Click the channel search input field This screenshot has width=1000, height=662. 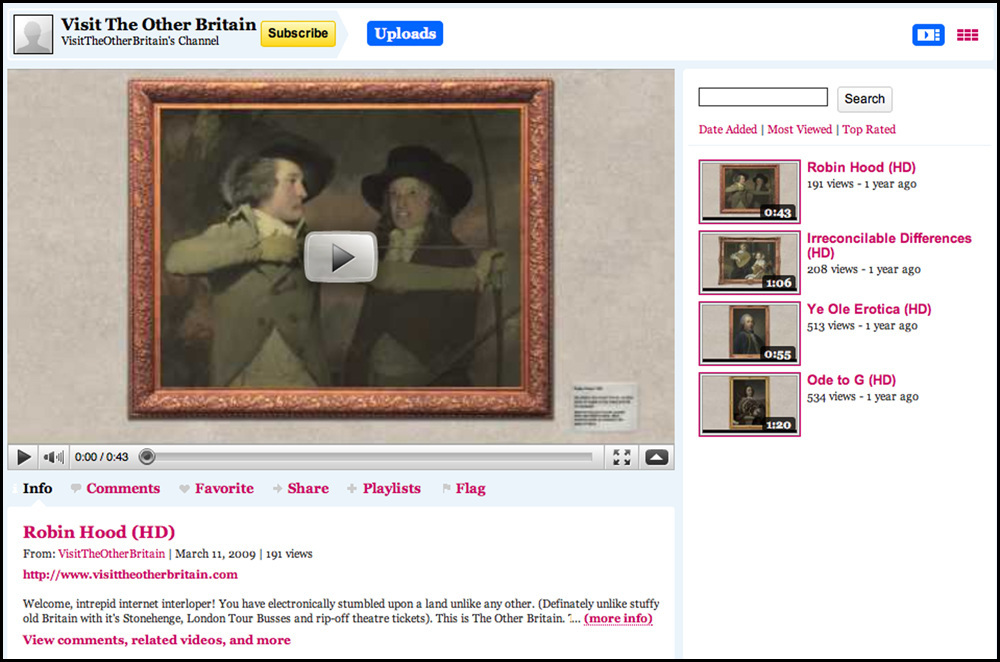[763, 97]
